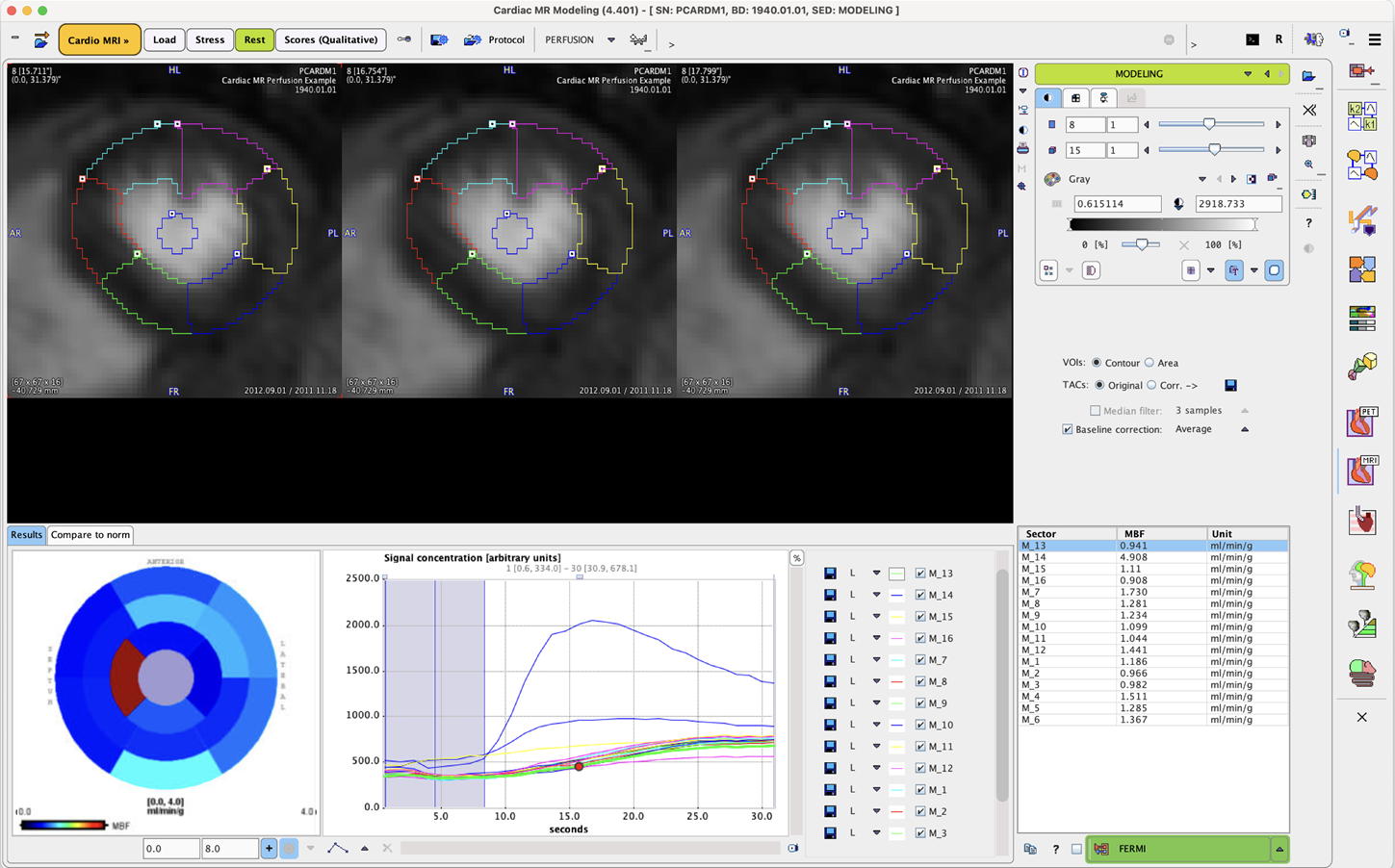Expand the MODELING panel dropdown arrow

[x=1248, y=74]
